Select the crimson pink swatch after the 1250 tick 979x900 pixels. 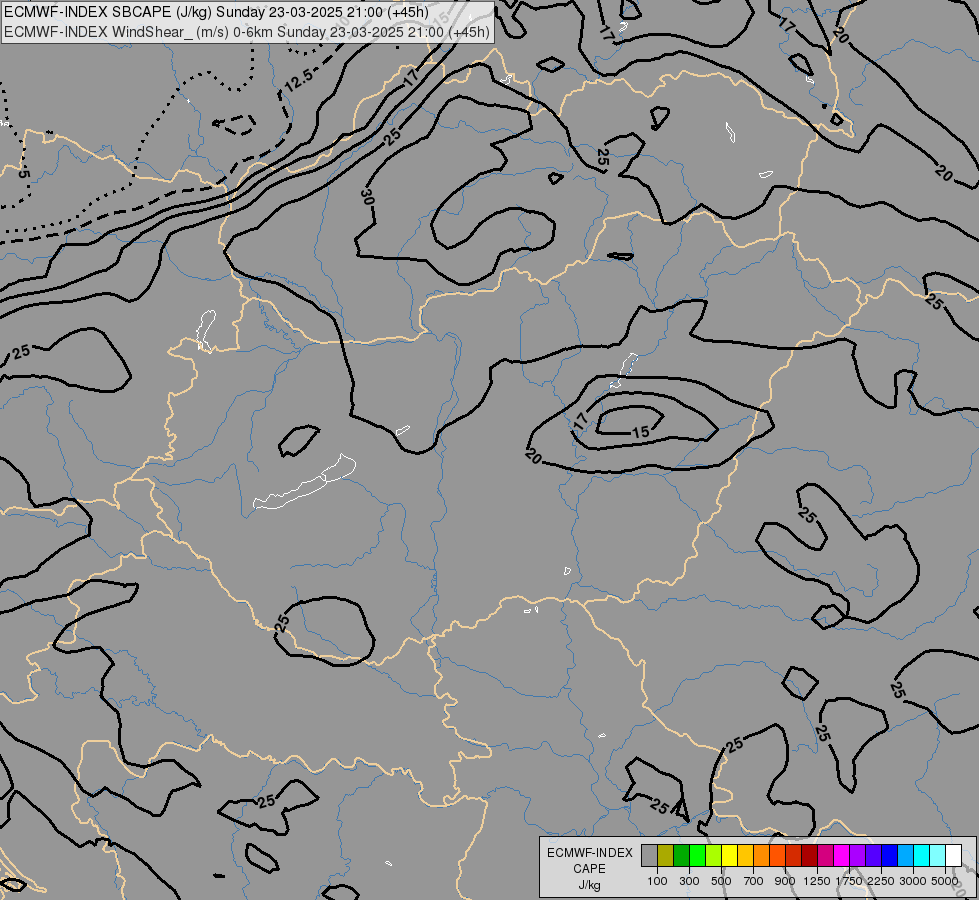825,855
